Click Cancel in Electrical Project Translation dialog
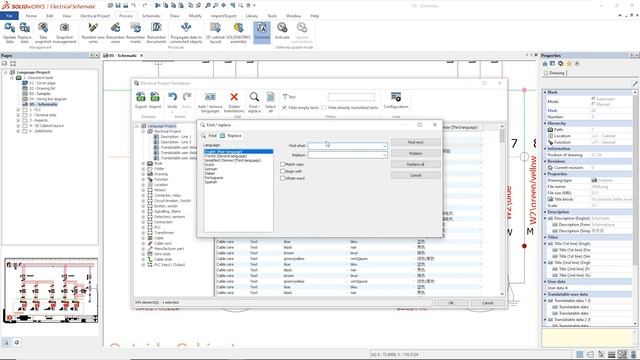 click(488, 303)
